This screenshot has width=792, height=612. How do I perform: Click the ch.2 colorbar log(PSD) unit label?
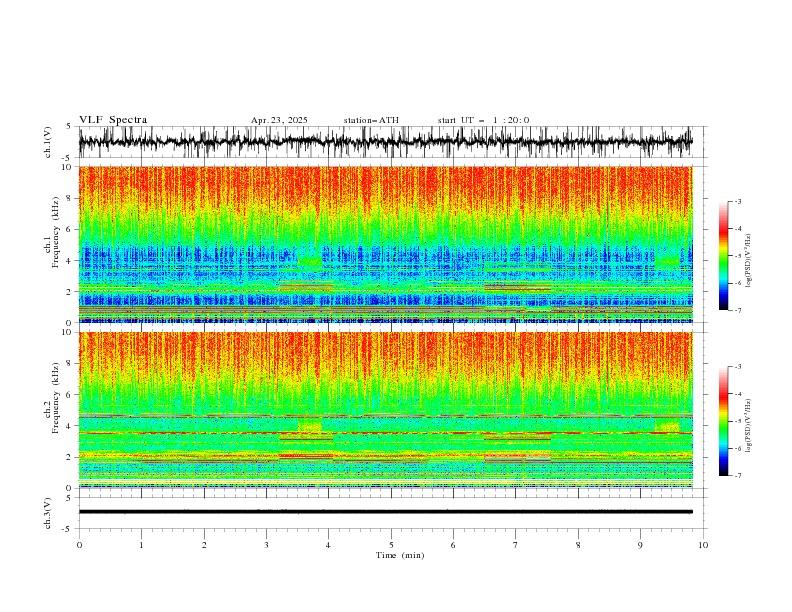tap(749, 426)
